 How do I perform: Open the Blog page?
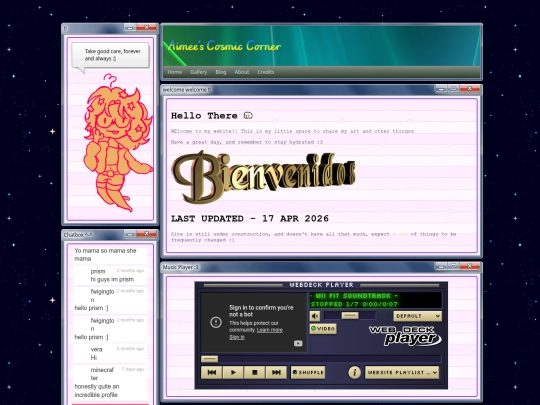point(221,72)
